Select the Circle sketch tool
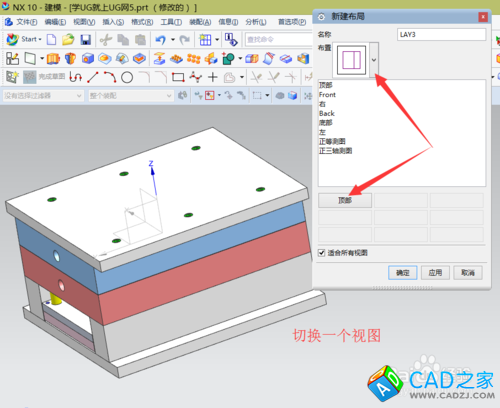Screen dimensions: 500x408 click(127, 77)
